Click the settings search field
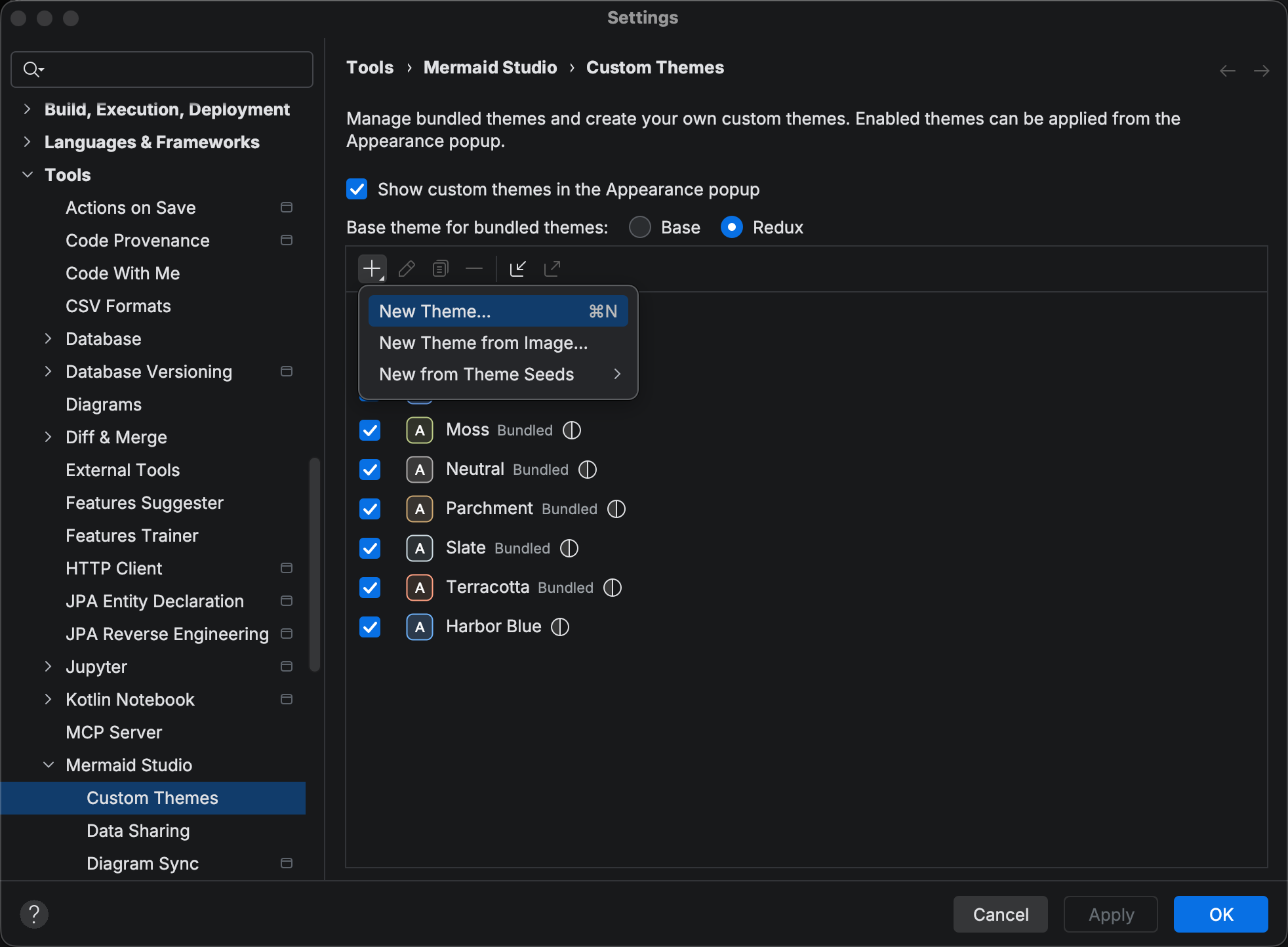 [162, 69]
